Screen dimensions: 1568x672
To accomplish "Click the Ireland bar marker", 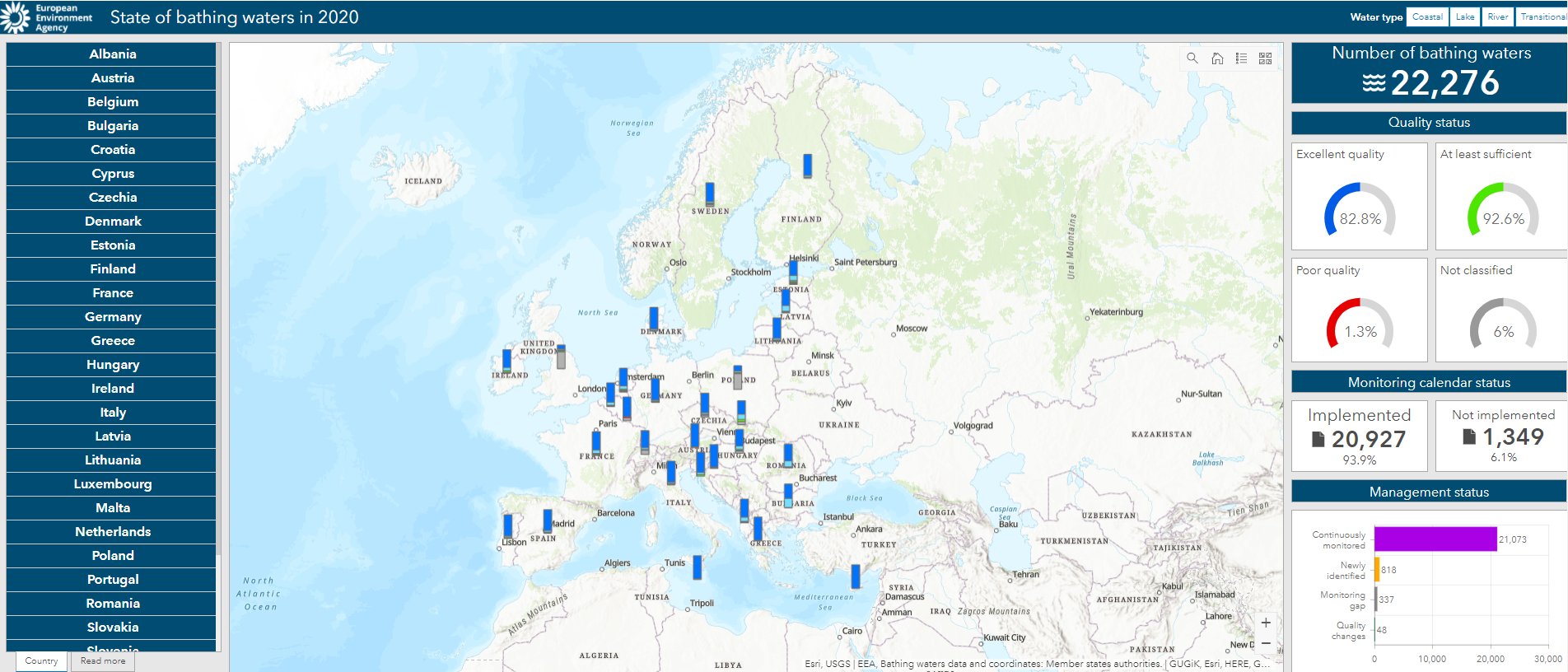I will coord(506,361).
